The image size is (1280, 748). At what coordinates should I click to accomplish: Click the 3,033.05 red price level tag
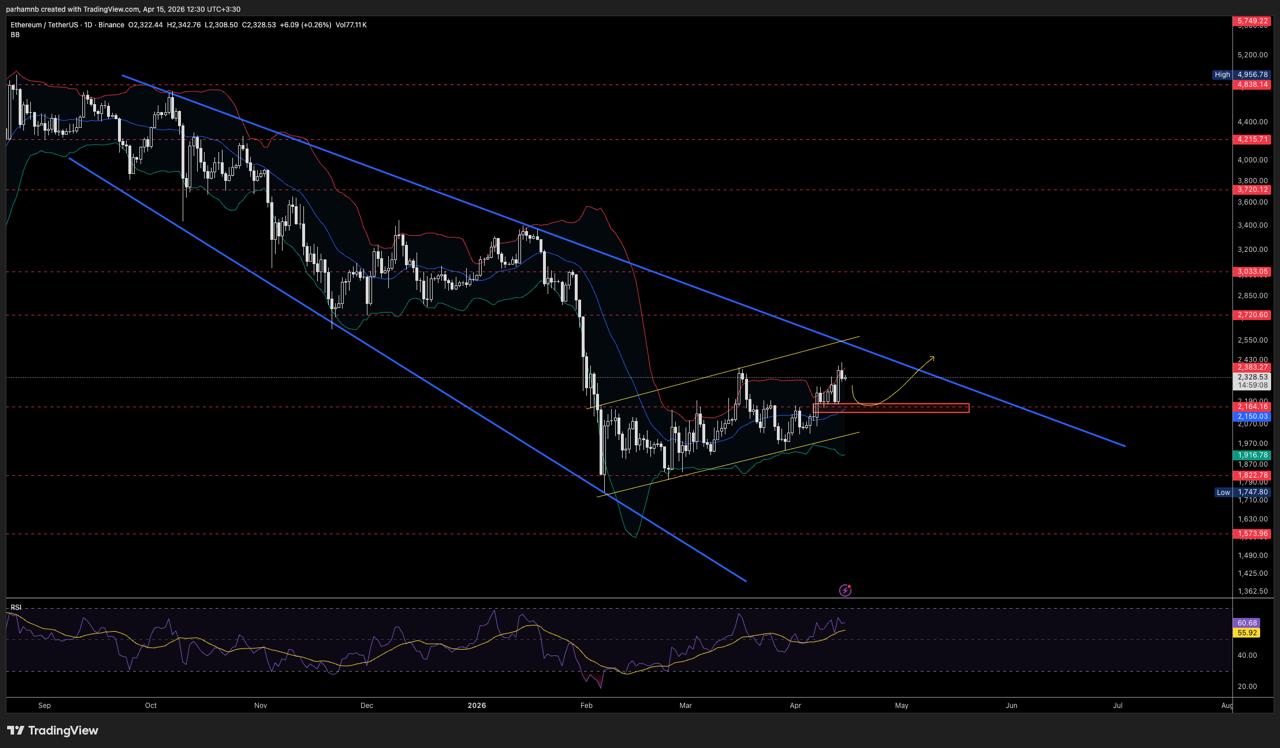tap(1252, 271)
